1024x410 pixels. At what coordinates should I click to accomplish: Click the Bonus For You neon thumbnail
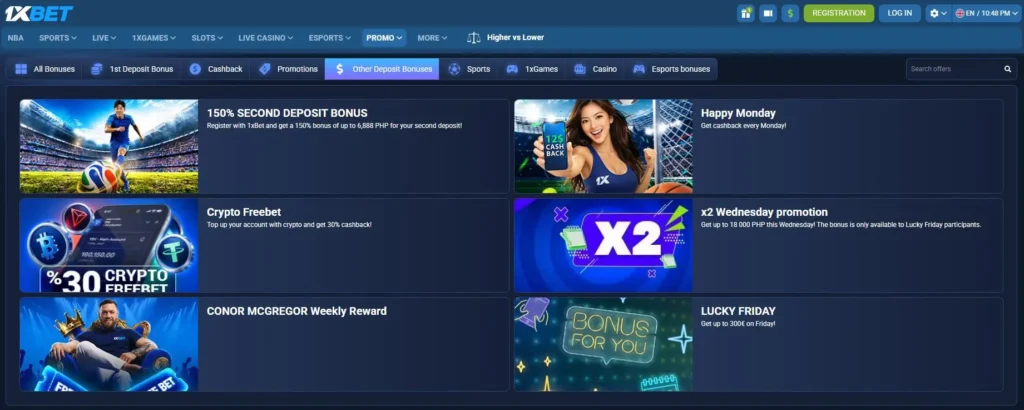(603, 345)
